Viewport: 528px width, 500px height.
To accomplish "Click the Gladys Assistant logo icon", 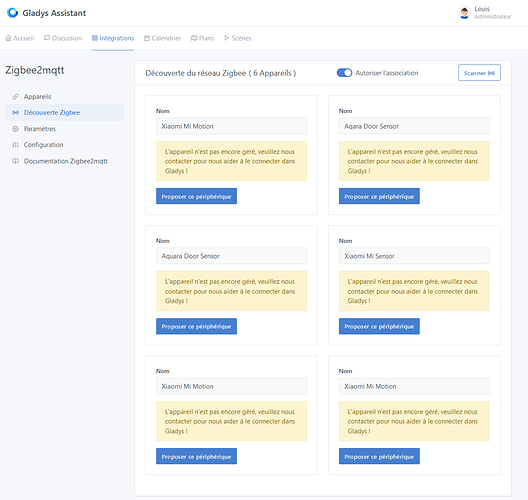I will (x=12, y=13).
